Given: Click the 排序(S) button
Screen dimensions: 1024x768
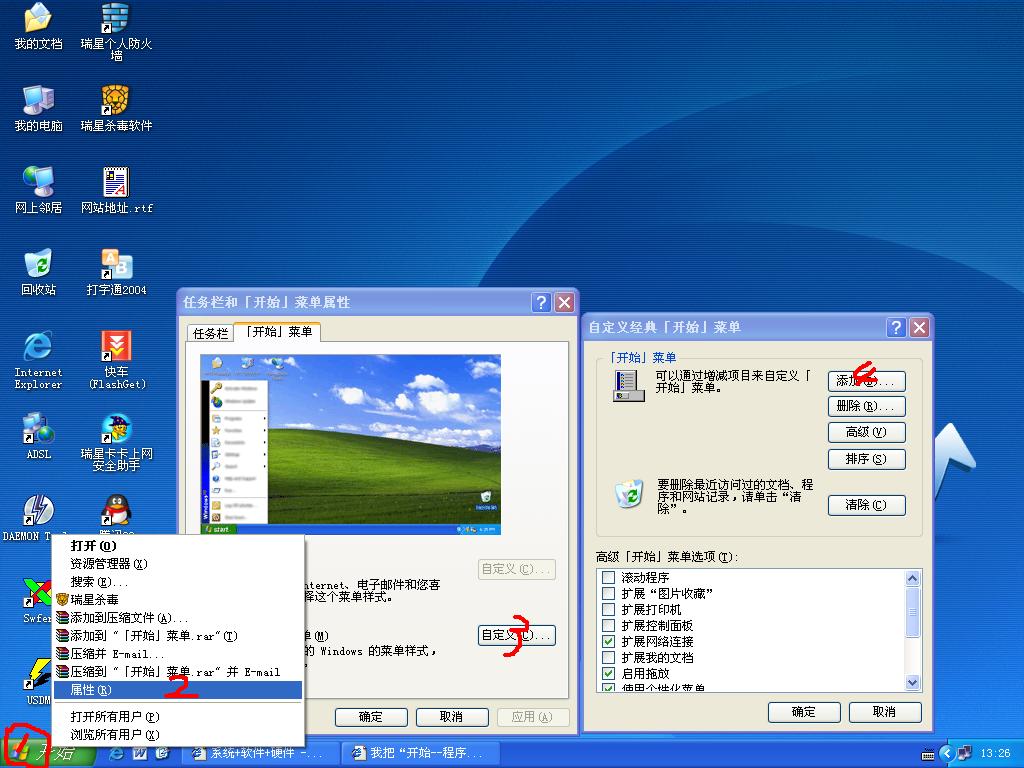Looking at the screenshot, I should [x=867, y=459].
